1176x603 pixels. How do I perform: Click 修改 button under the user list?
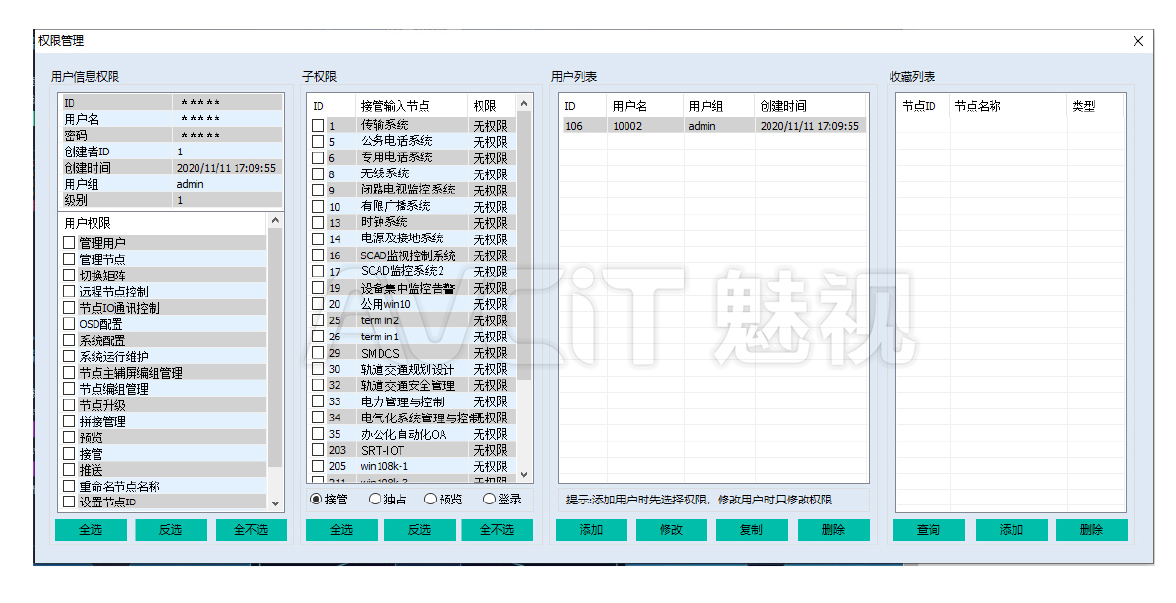click(x=671, y=530)
